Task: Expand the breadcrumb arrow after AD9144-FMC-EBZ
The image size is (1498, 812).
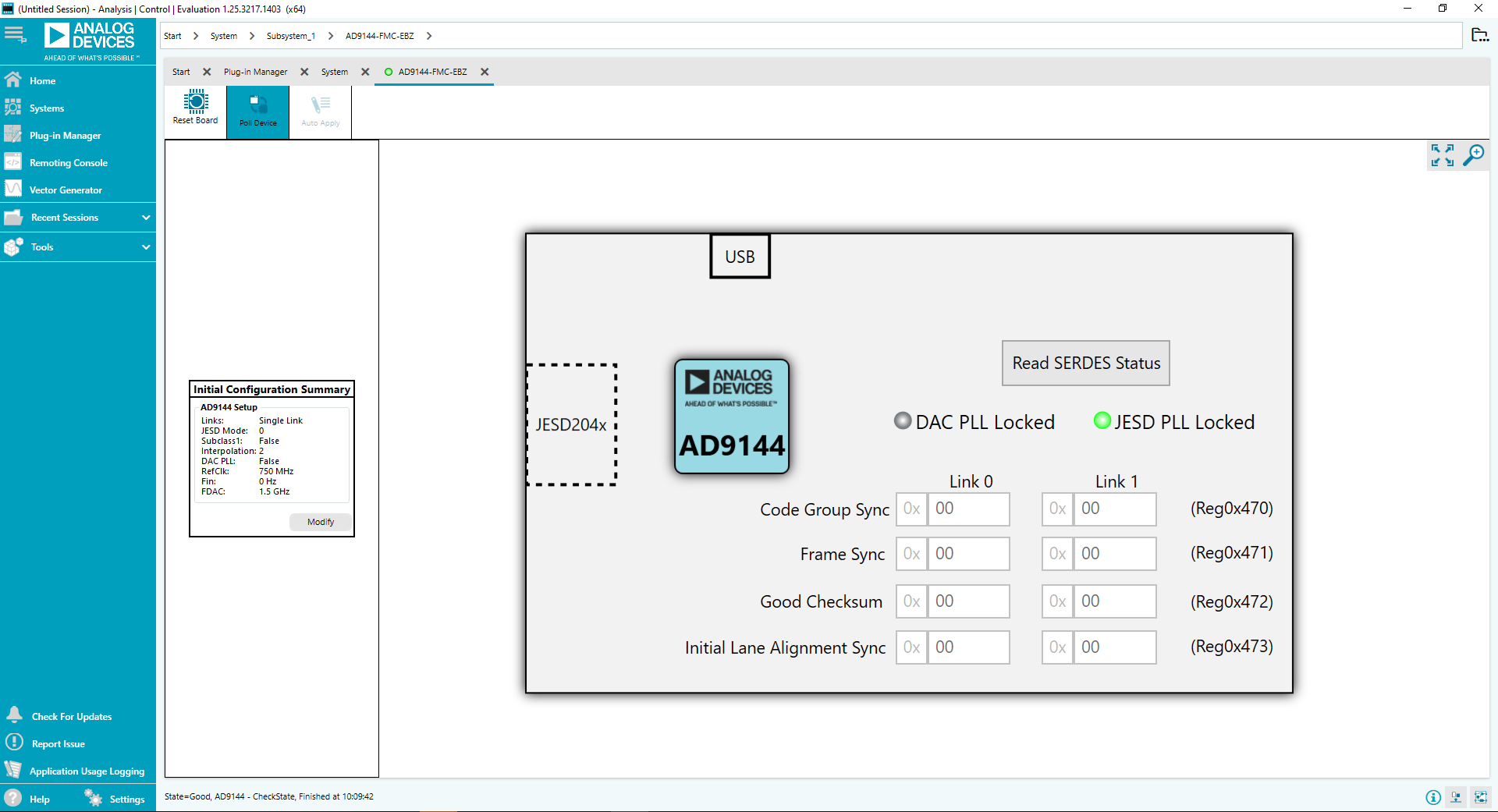Action: tap(429, 36)
